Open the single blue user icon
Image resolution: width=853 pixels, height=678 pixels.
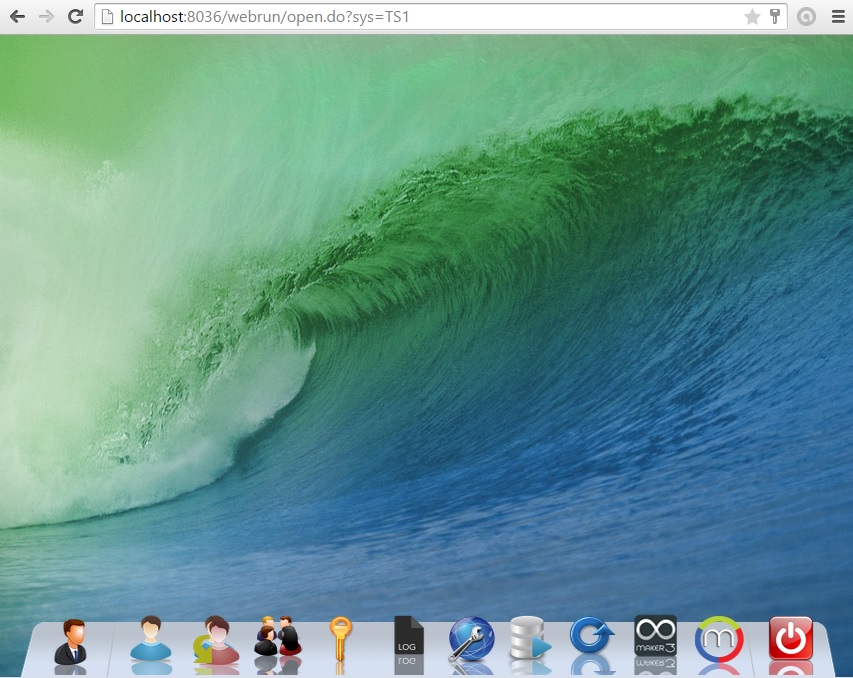point(151,639)
